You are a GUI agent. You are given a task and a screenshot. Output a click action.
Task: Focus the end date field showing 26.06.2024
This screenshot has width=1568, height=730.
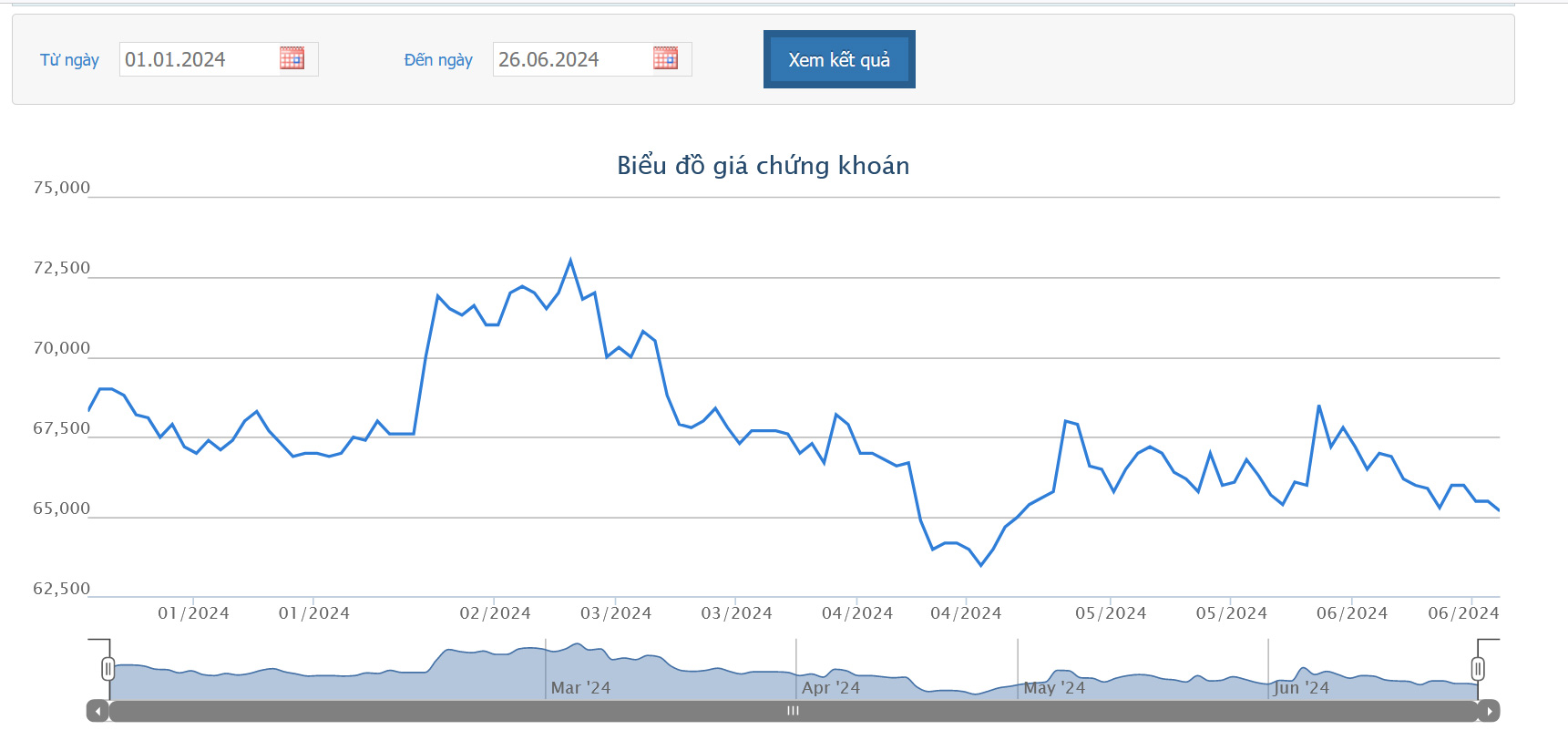click(x=569, y=60)
